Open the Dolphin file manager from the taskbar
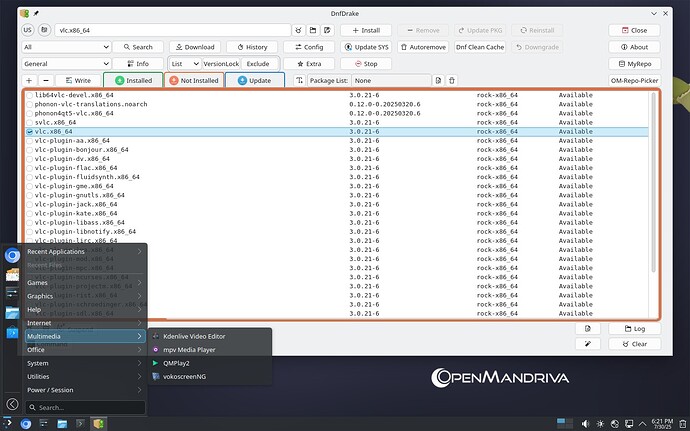690x431 pixels. (62, 424)
